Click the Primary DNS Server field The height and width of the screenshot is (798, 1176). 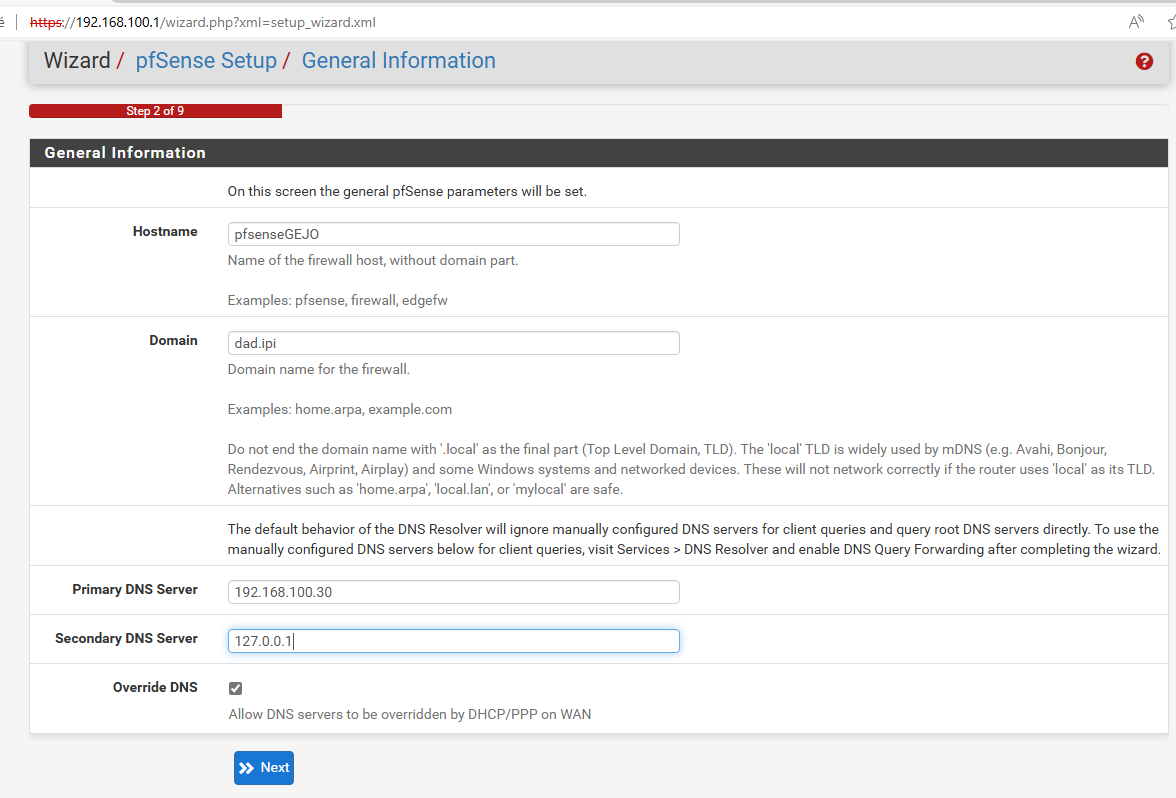pos(454,592)
